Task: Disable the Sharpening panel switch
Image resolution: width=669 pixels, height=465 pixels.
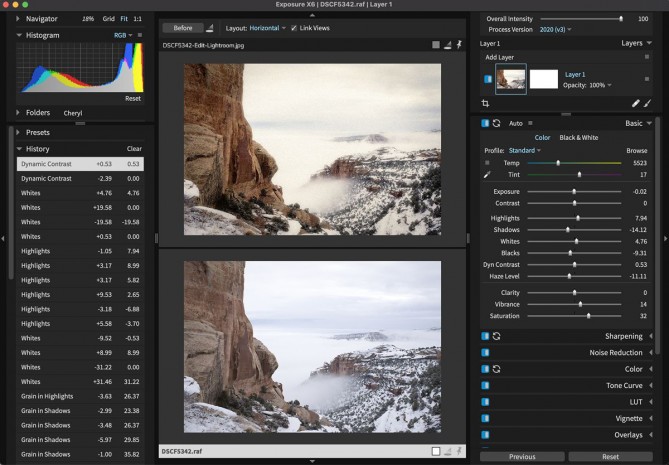Action: pyautogui.click(x=485, y=336)
